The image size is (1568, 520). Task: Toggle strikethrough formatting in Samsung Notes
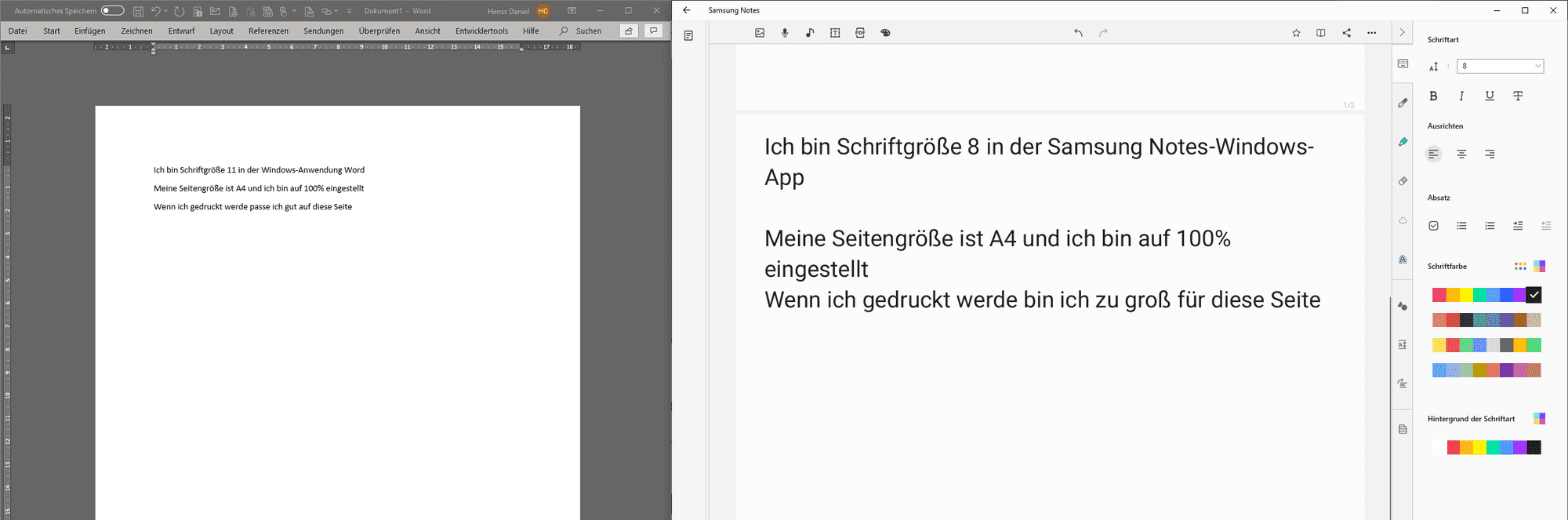(x=1518, y=96)
